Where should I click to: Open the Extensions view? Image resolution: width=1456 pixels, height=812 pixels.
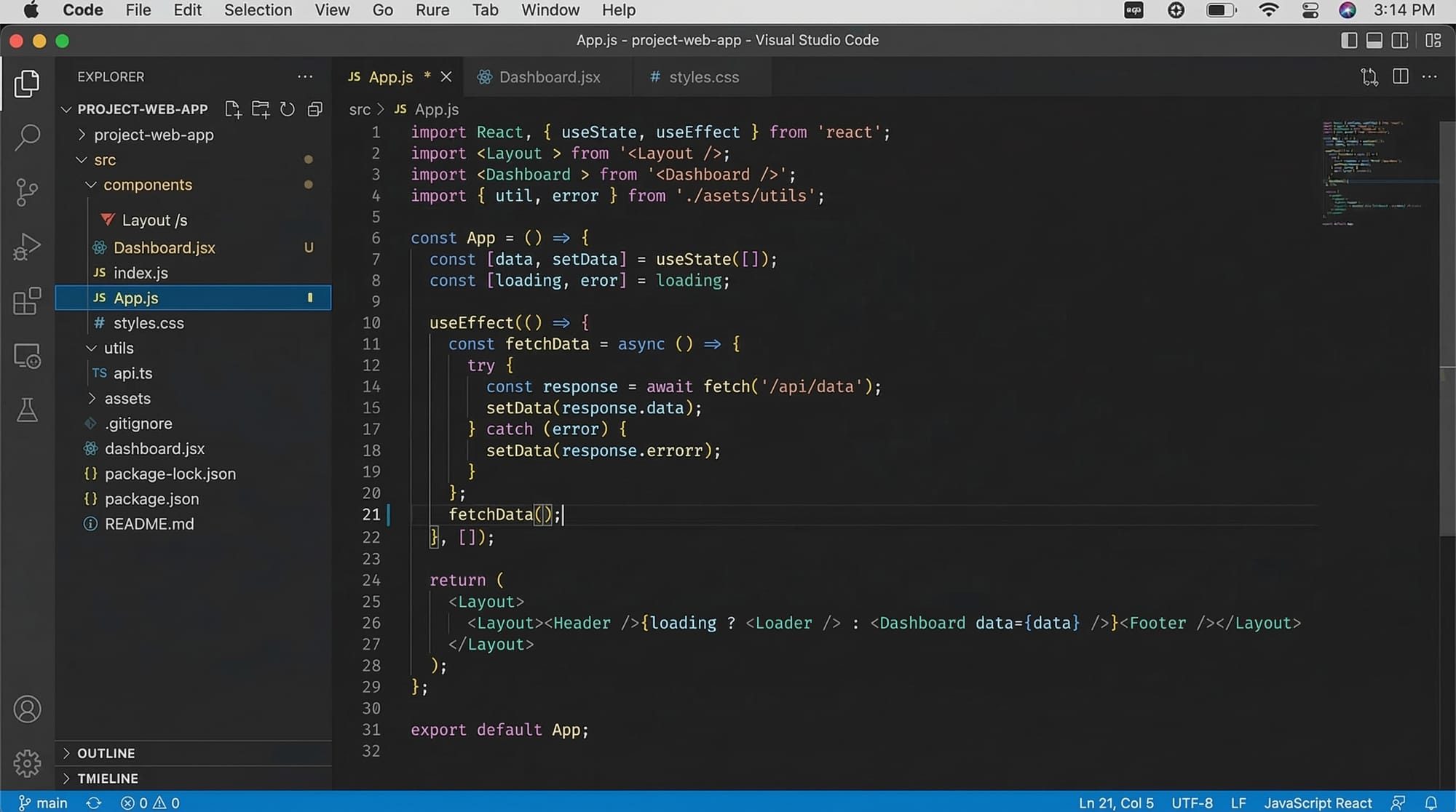tap(27, 300)
